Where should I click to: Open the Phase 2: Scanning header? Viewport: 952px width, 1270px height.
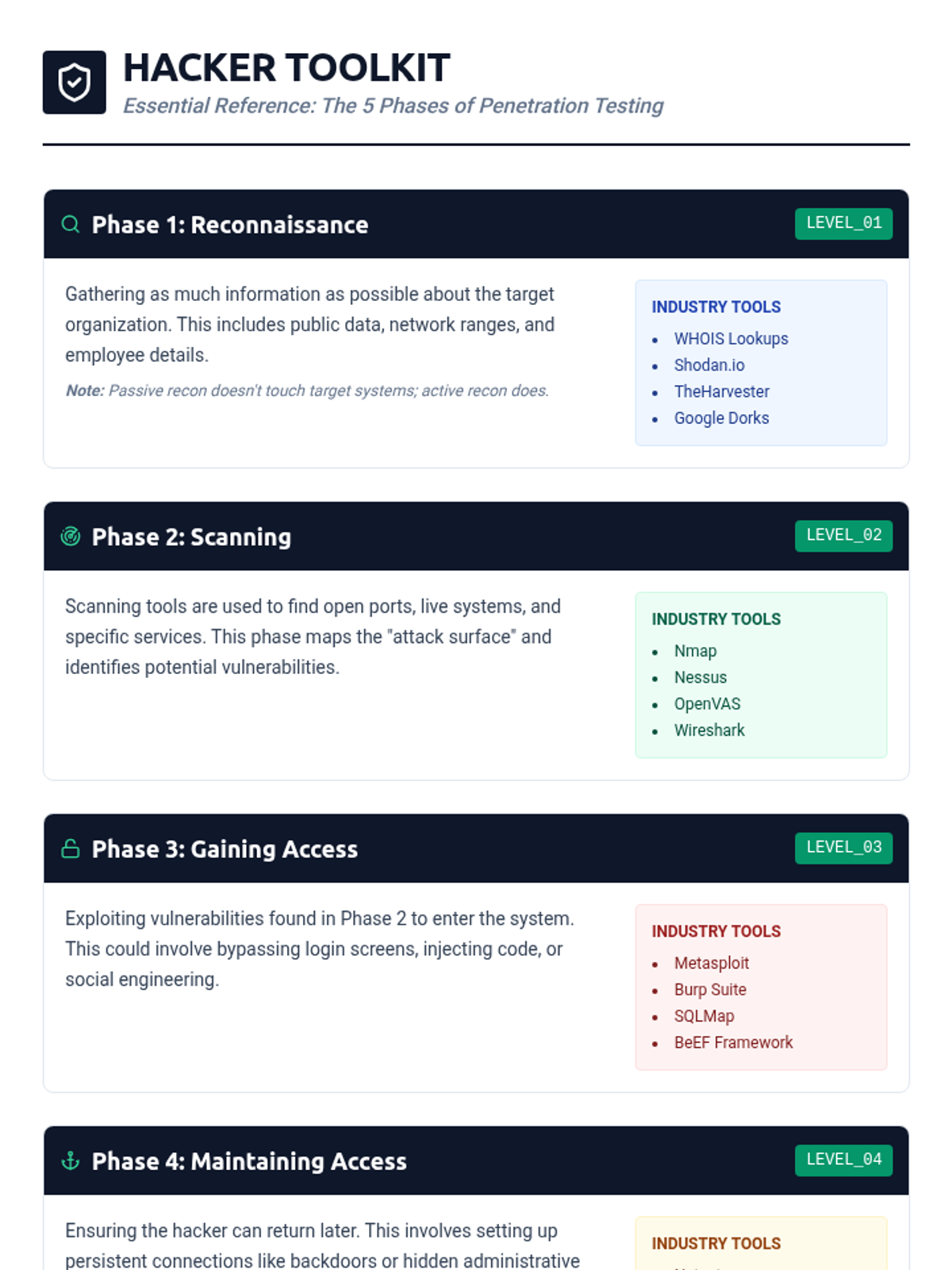tap(476, 536)
